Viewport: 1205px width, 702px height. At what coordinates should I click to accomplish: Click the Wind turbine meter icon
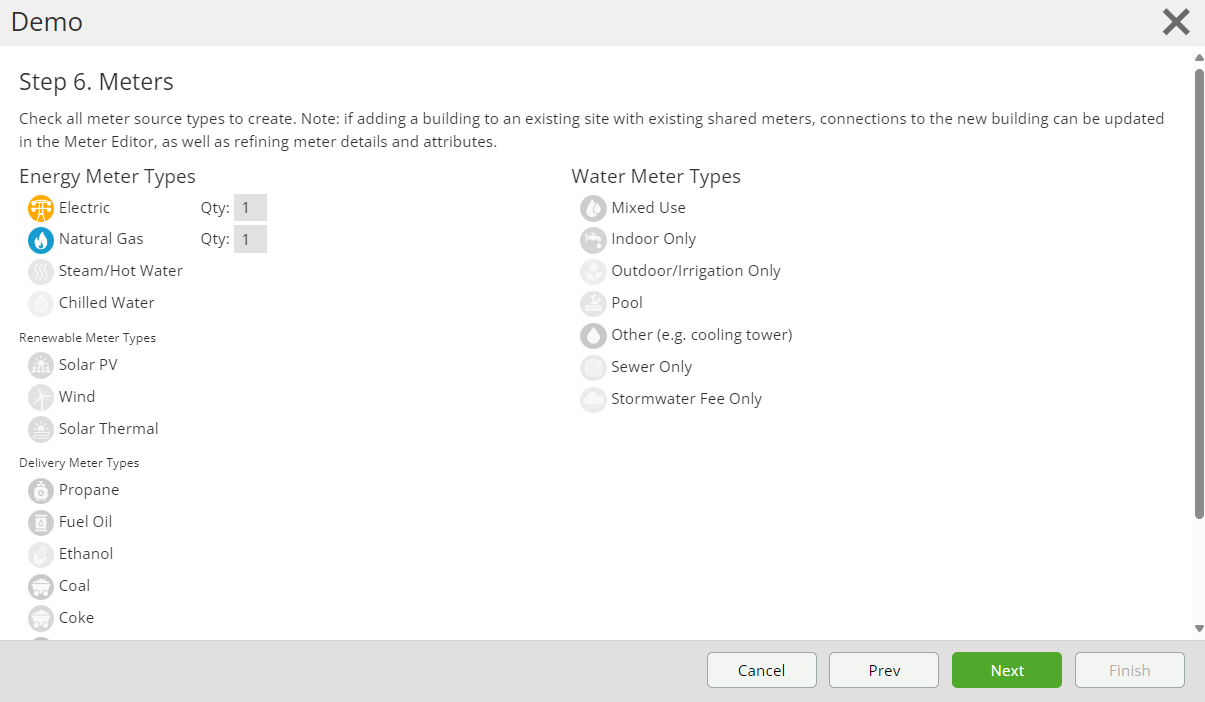coord(41,398)
